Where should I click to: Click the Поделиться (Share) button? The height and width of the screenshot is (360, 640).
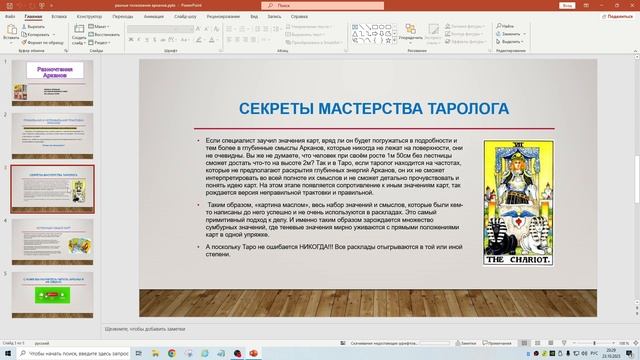[x=618, y=17]
